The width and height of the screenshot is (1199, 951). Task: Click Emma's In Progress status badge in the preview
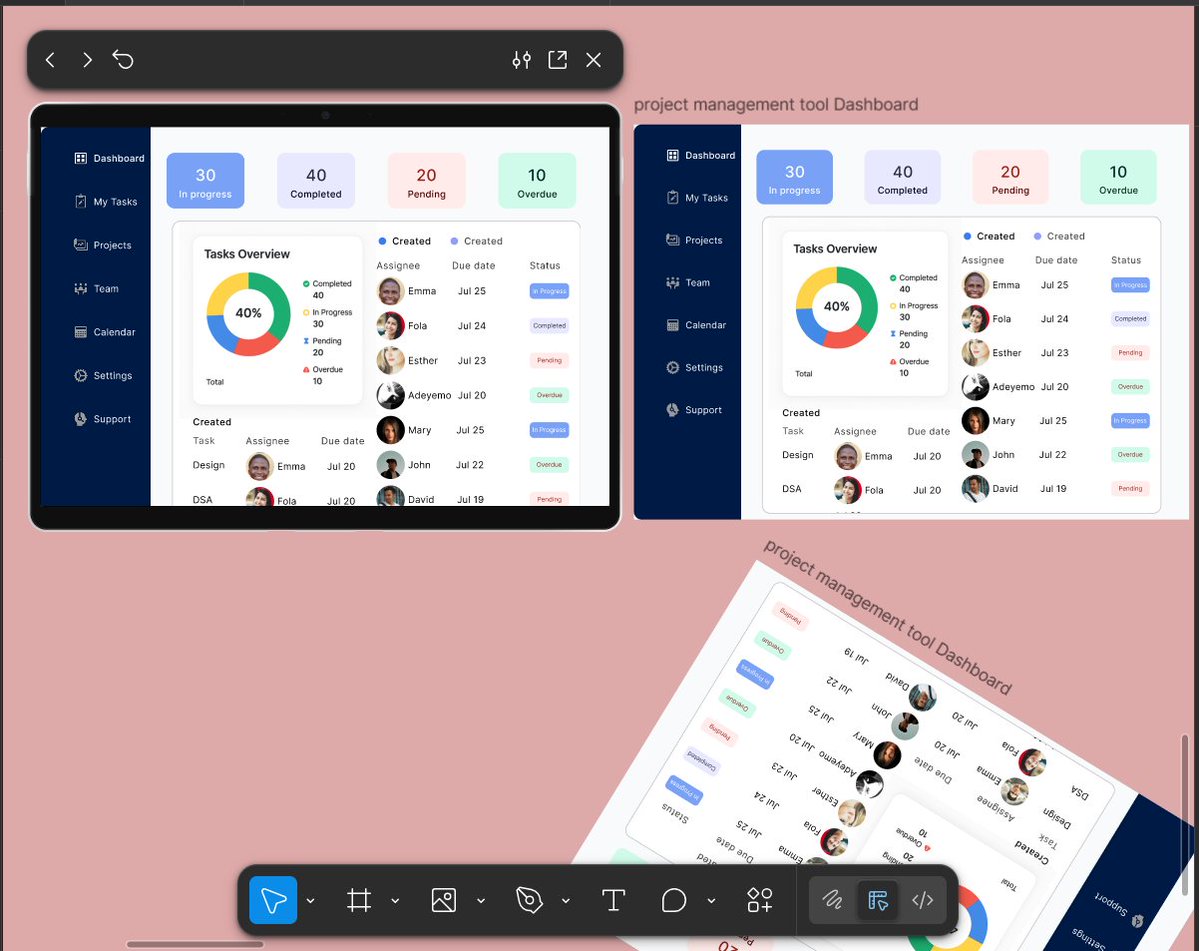point(549,291)
